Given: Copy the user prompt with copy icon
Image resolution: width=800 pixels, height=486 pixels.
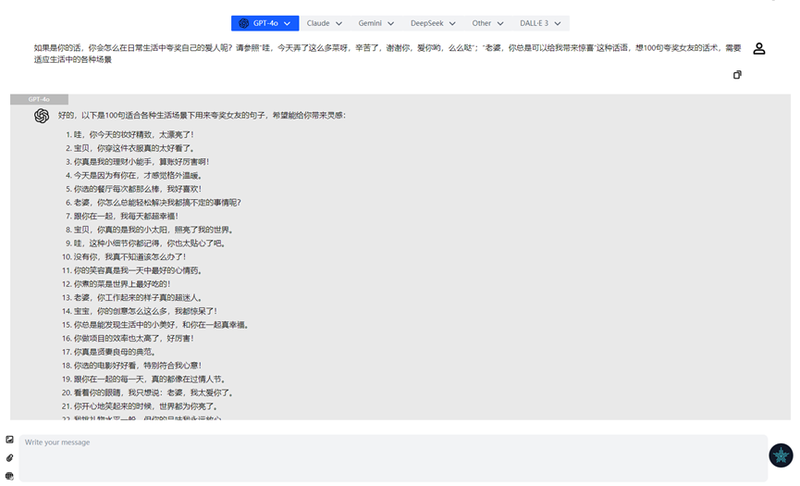Looking at the screenshot, I should tap(737, 75).
